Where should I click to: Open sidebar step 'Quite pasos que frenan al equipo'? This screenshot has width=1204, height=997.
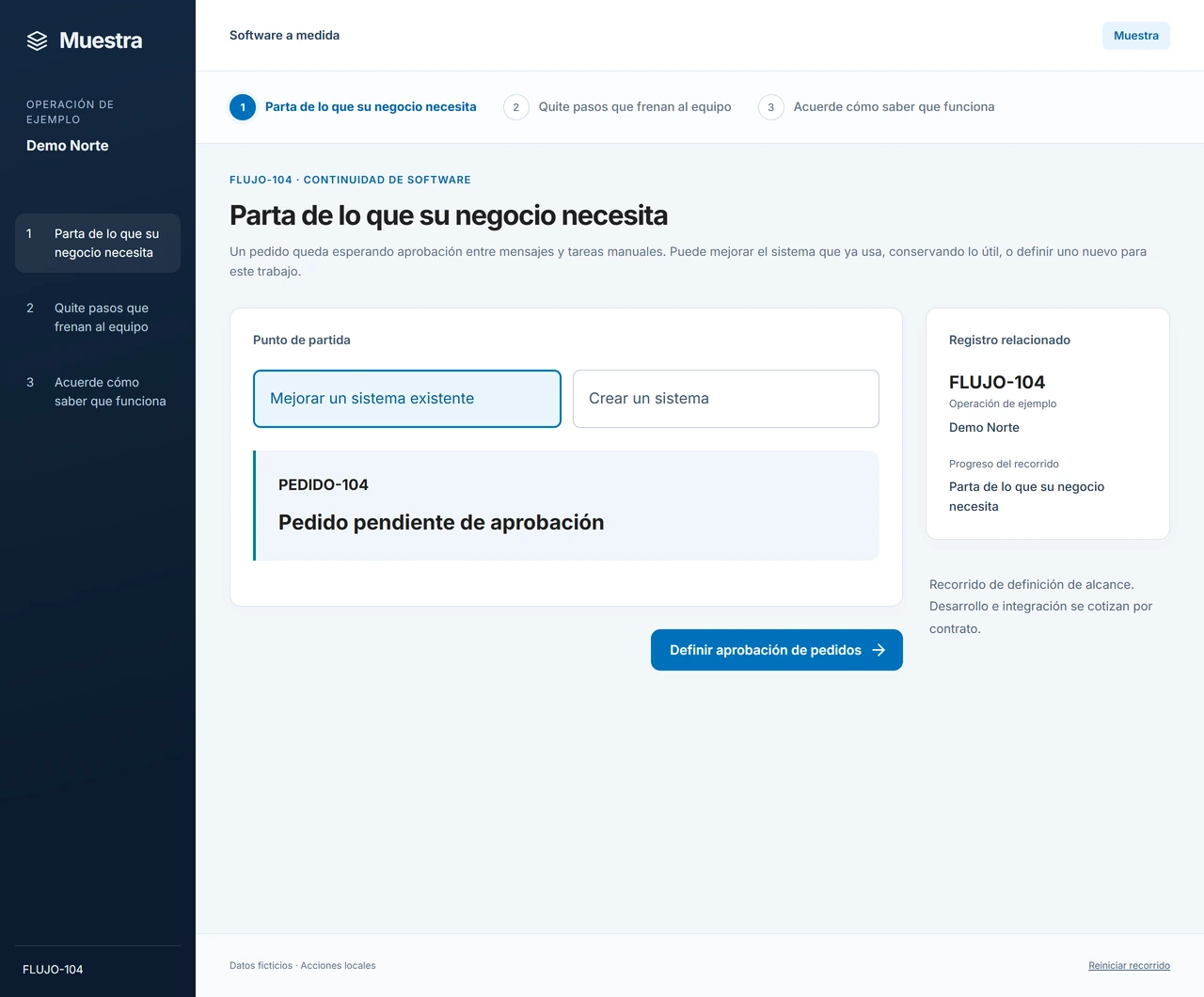point(98,317)
